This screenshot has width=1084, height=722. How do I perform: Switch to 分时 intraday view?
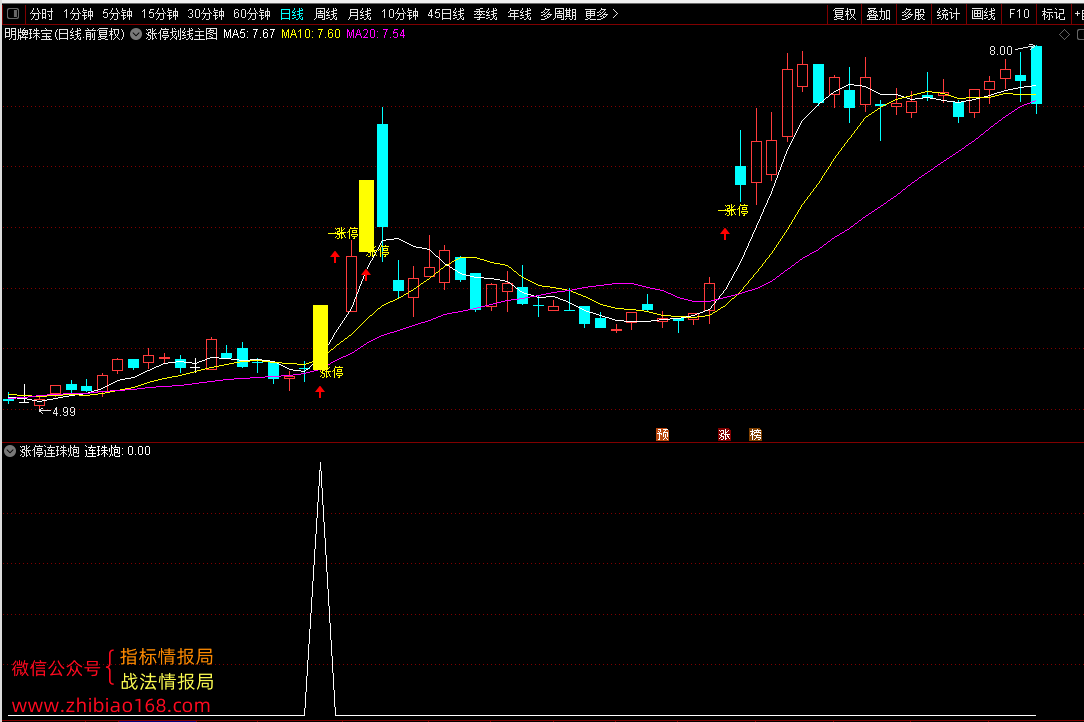(41, 14)
